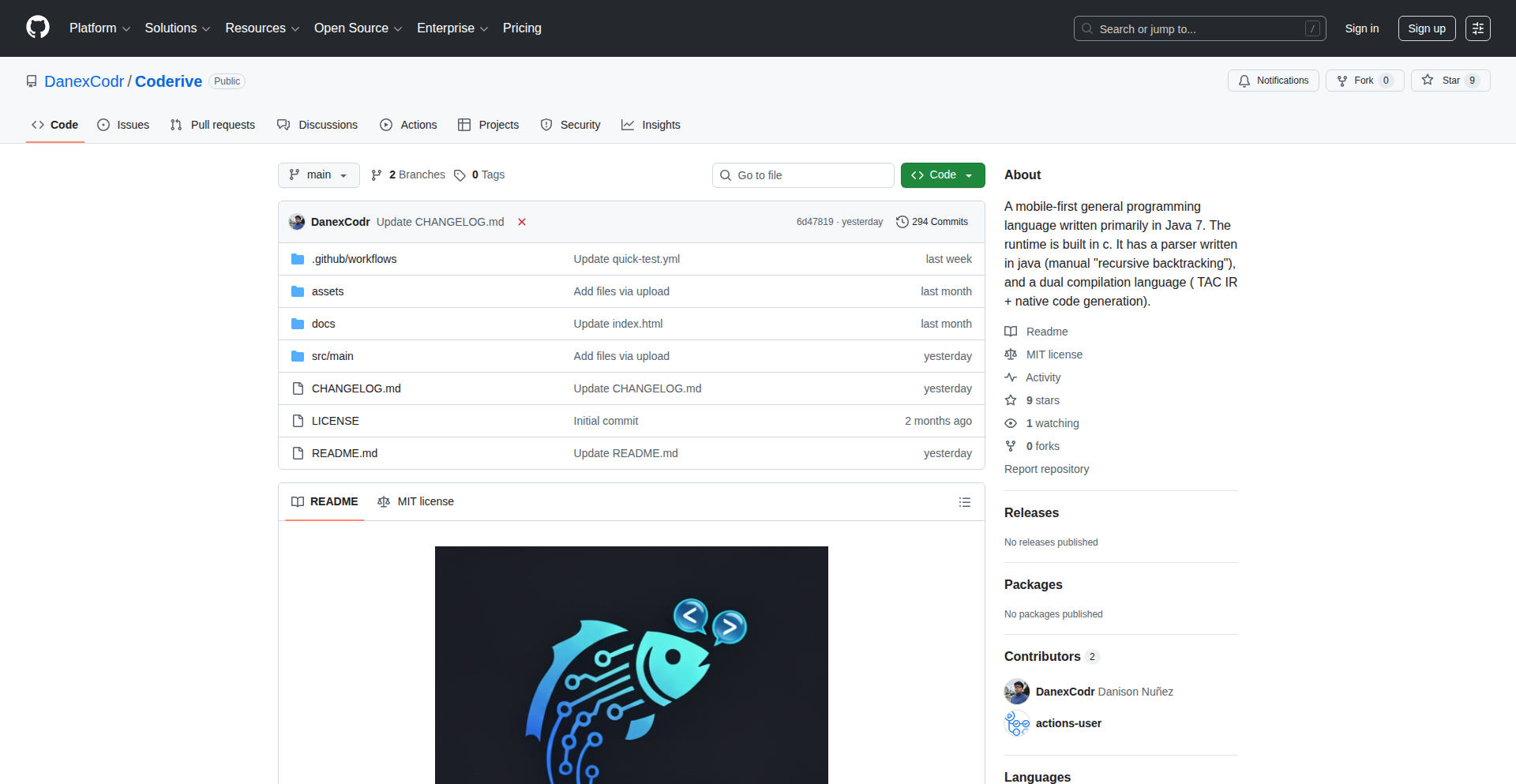Click the commit history clock icon
1516x784 pixels.
[x=902, y=222]
